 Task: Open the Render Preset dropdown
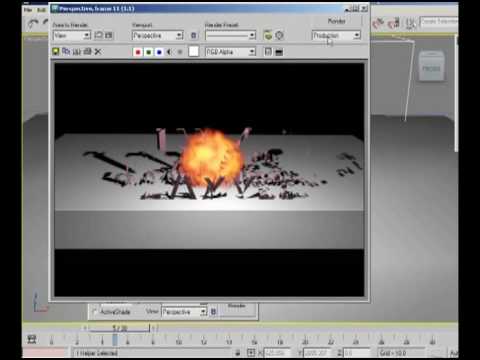pos(231,35)
